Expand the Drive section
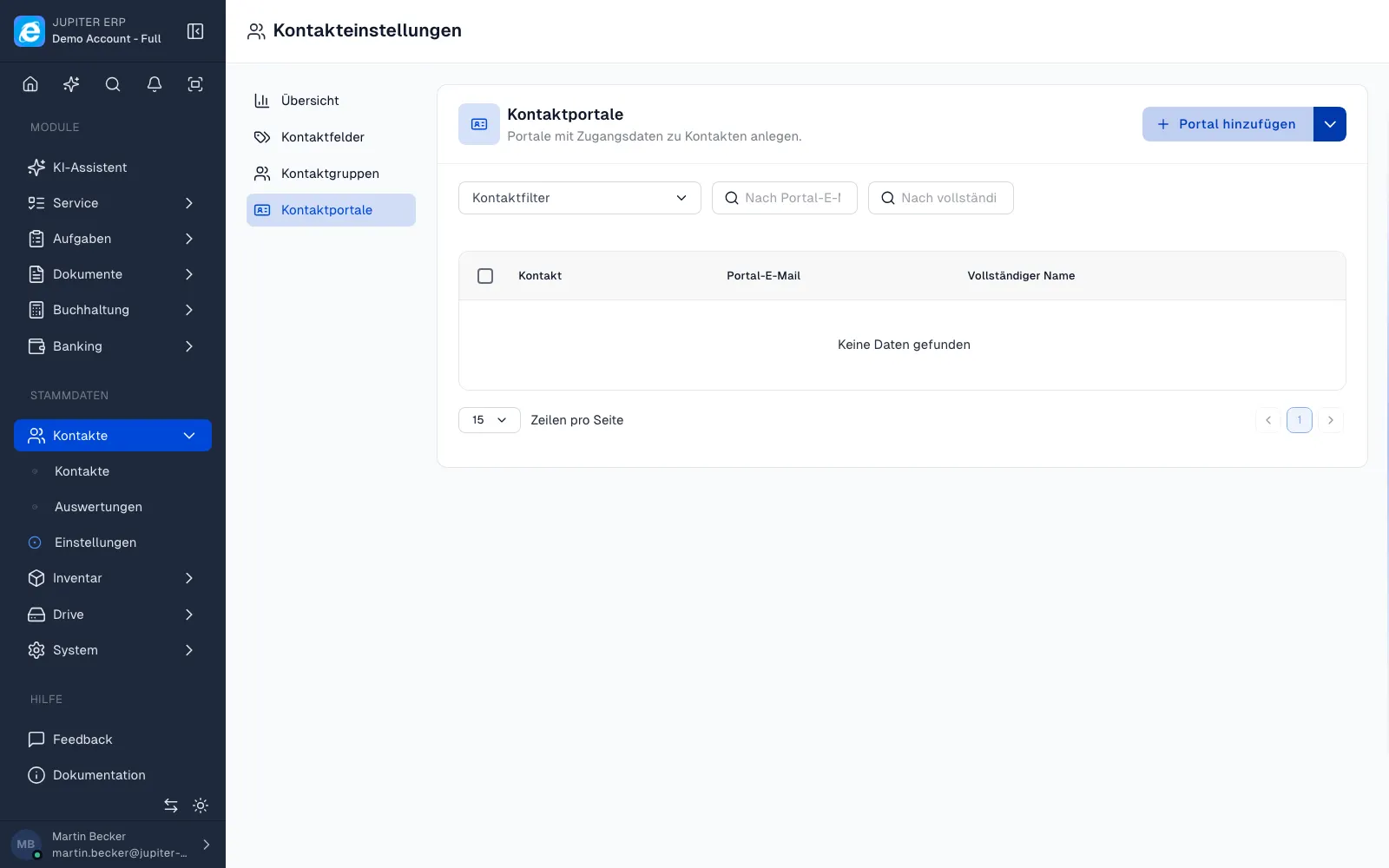 click(x=113, y=615)
